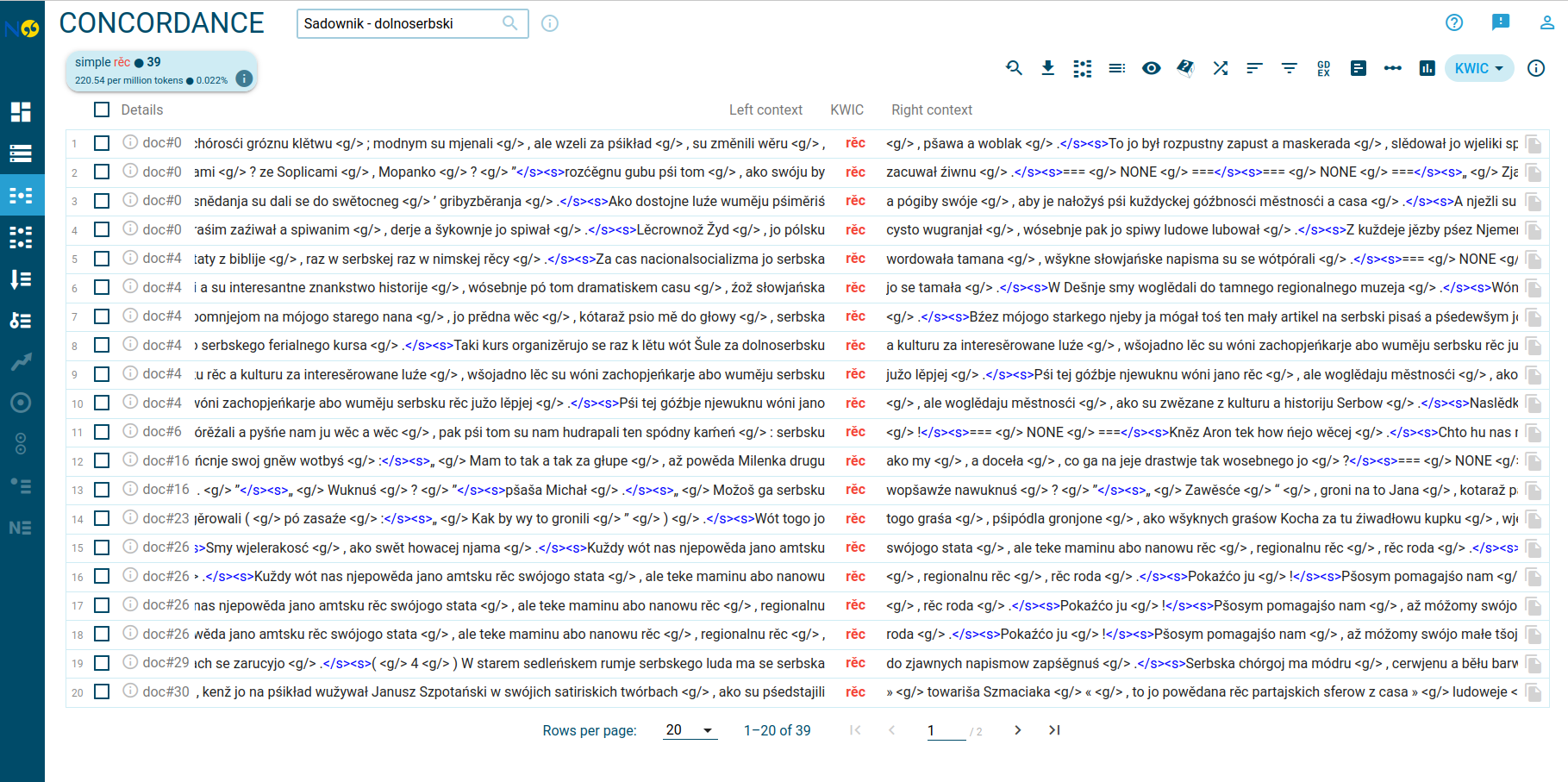Show details for row 7 info icon

coord(130,316)
